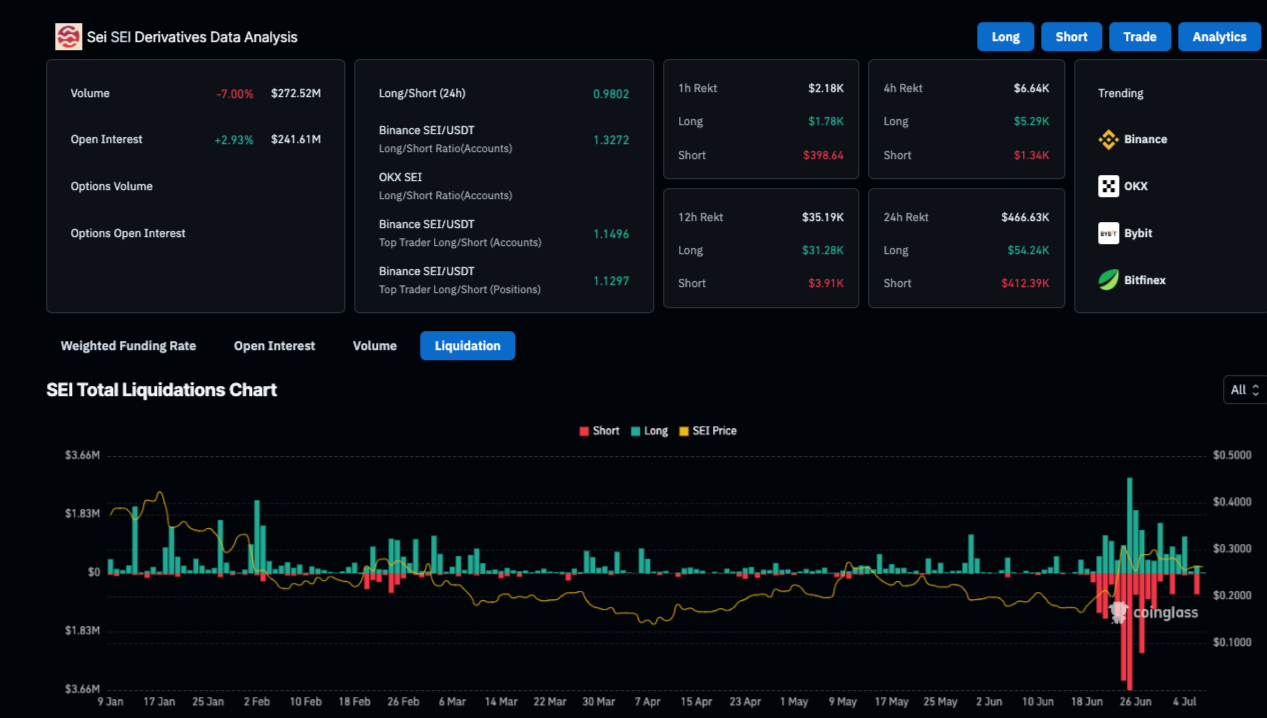
Task: Toggle the SEI Price legend entry
Action: (707, 431)
